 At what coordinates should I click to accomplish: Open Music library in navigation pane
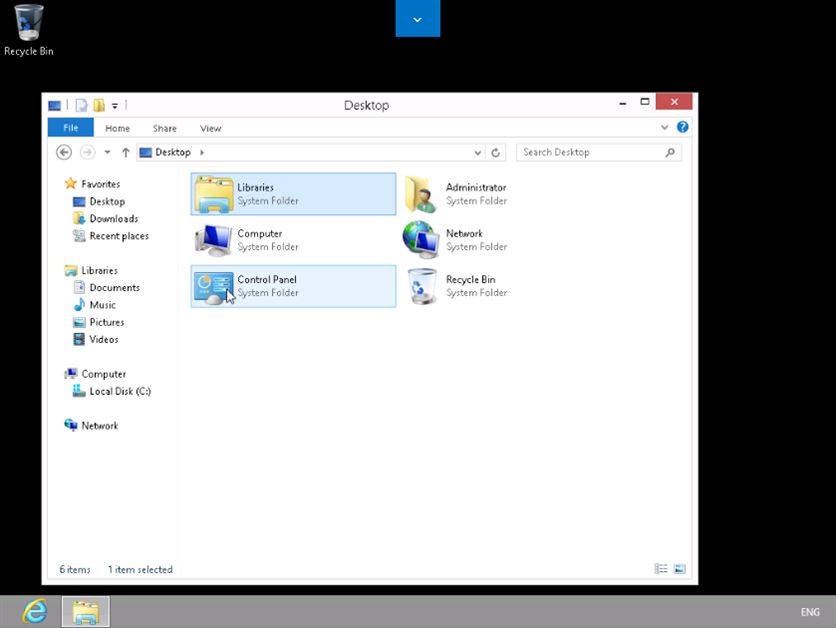[x=102, y=305]
